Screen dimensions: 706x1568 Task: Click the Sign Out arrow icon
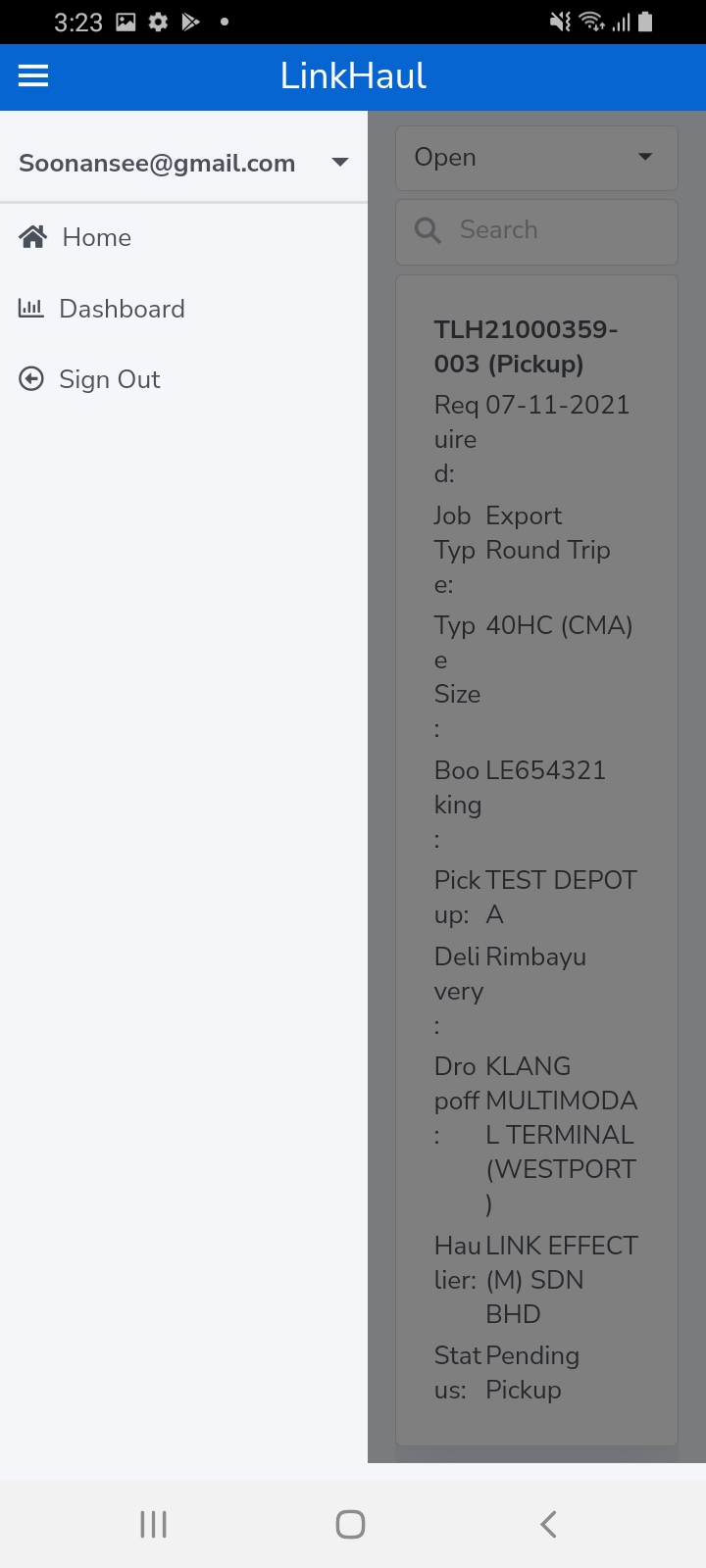pos(31,379)
